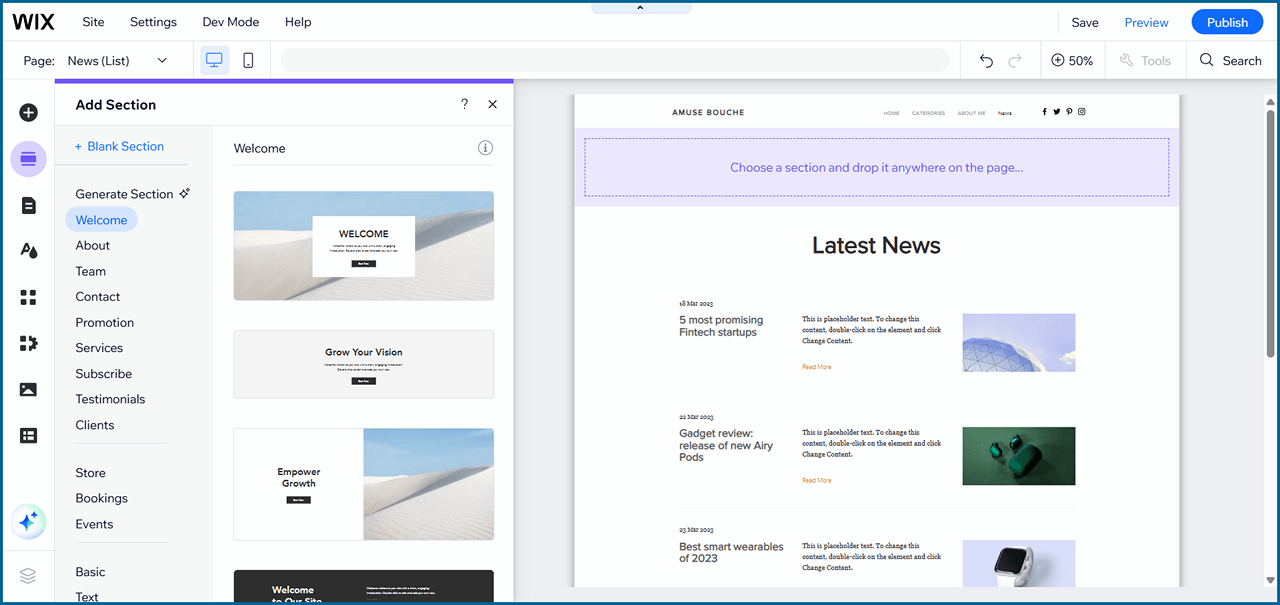Click the Preview link
The width and height of the screenshot is (1280, 605).
tap(1146, 22)
